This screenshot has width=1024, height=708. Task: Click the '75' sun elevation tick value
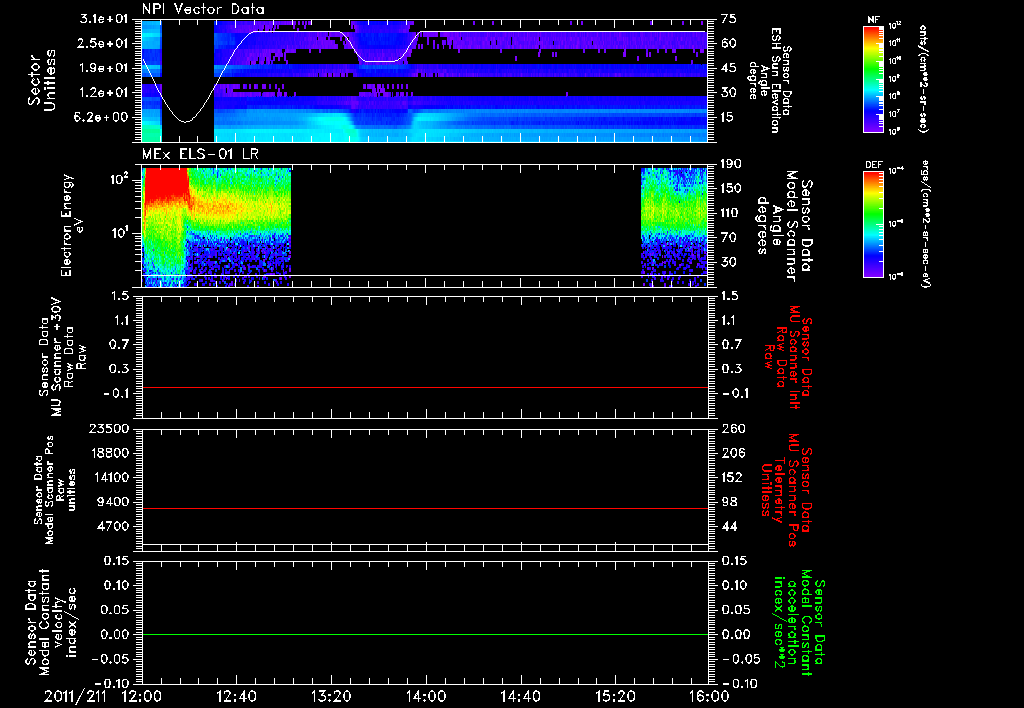point(729,19)
